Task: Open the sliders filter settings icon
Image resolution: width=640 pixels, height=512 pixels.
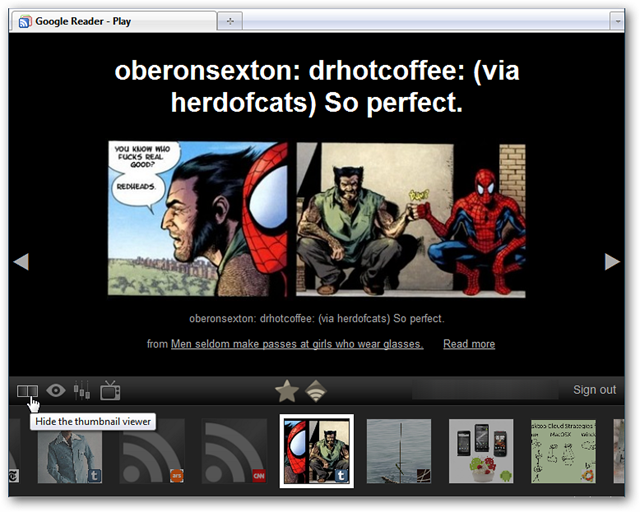Action: [x=82, y=390]
